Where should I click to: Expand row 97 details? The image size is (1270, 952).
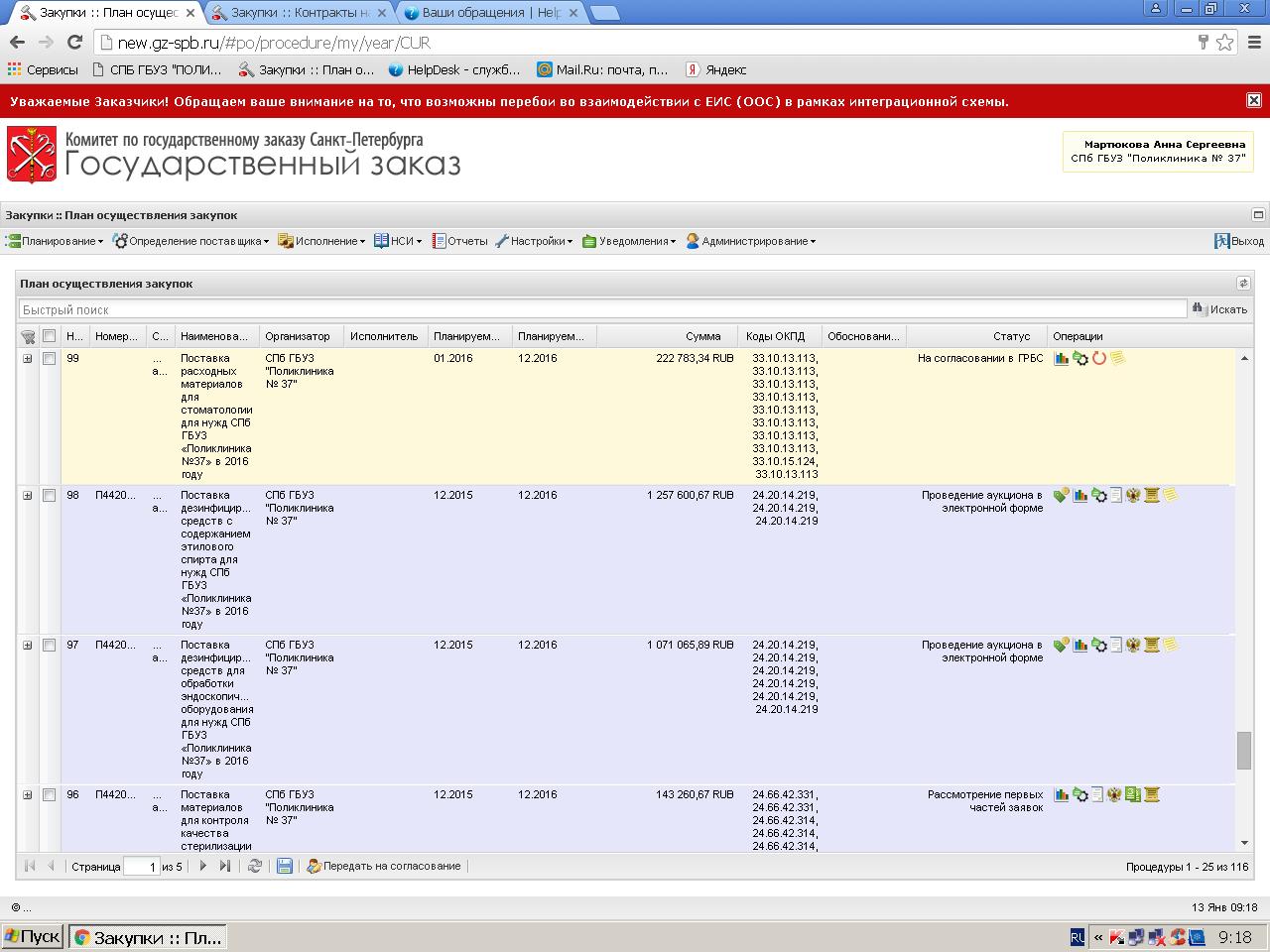click(28, 646)
